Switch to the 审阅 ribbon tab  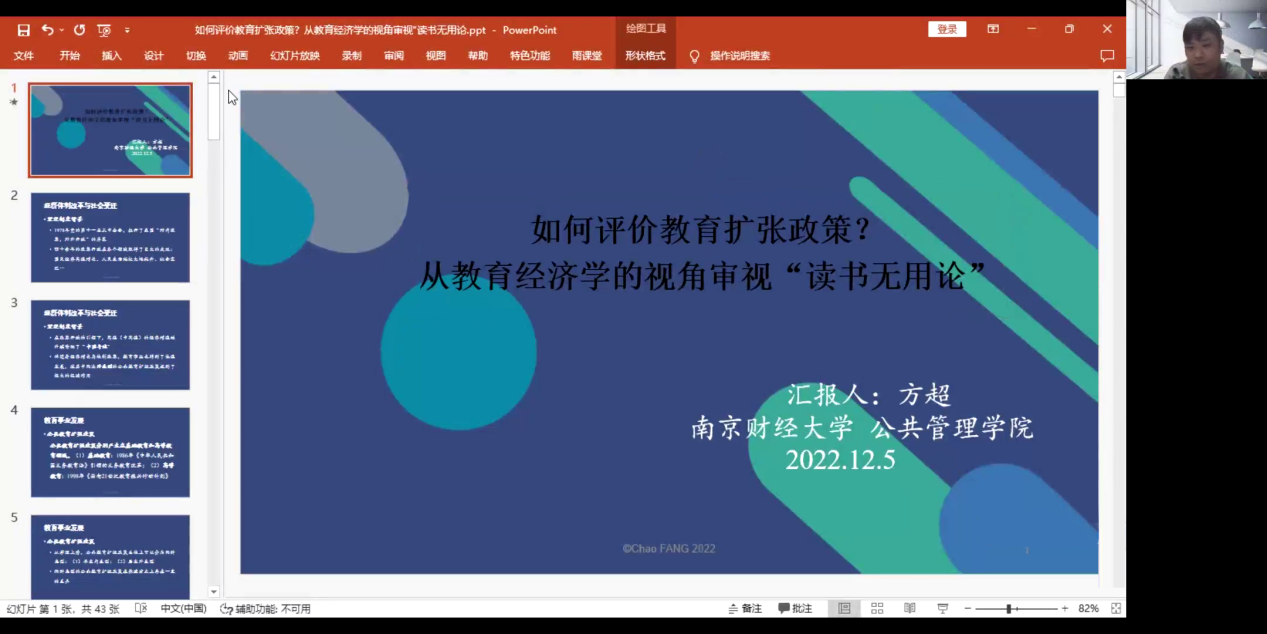[394, 56]
